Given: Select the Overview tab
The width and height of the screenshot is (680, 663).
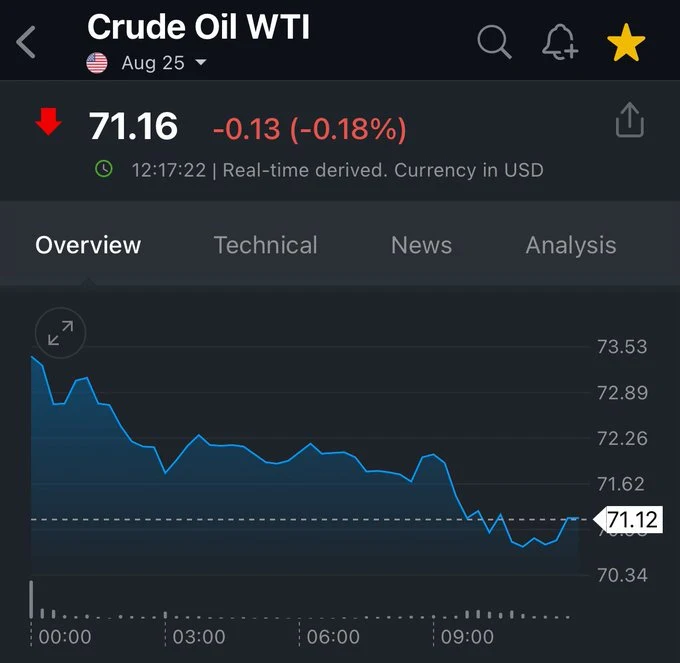Looking at the screenshot, I should pyautogui.click(x=88, y=245).
